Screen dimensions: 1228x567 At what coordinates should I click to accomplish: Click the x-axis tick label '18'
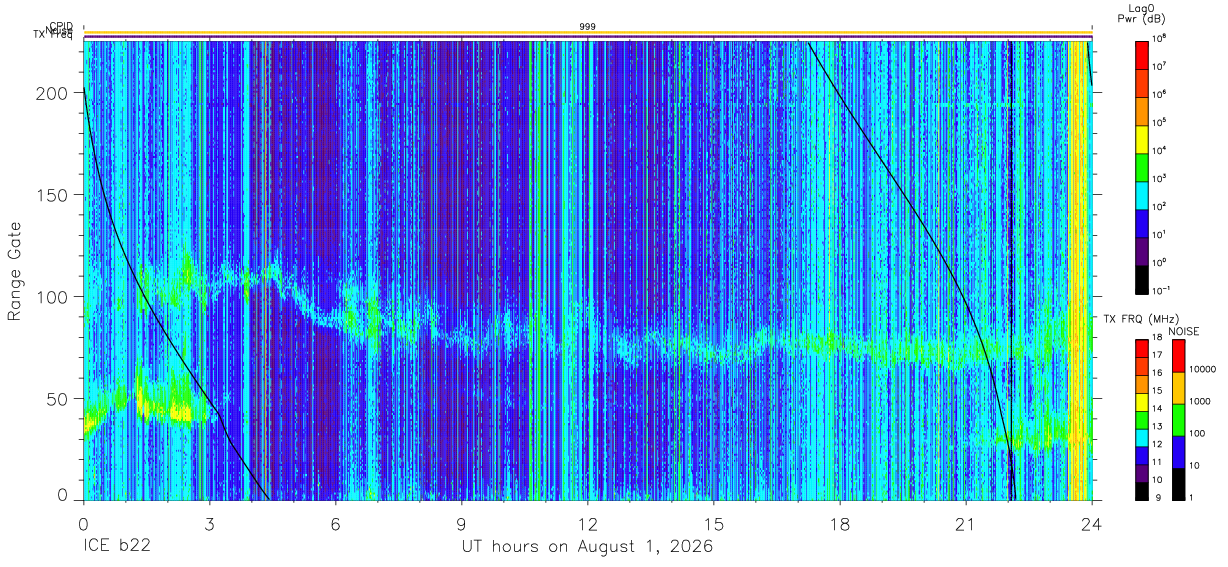[839, 523]
